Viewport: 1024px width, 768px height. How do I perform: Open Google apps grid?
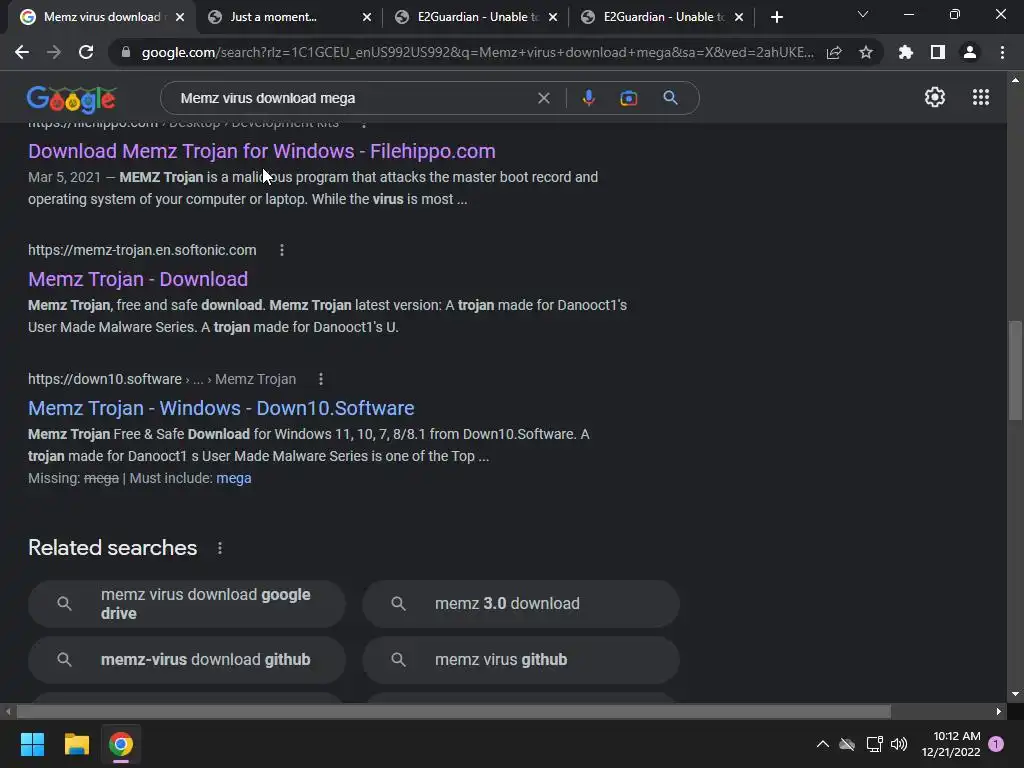(x=981, y=97)
